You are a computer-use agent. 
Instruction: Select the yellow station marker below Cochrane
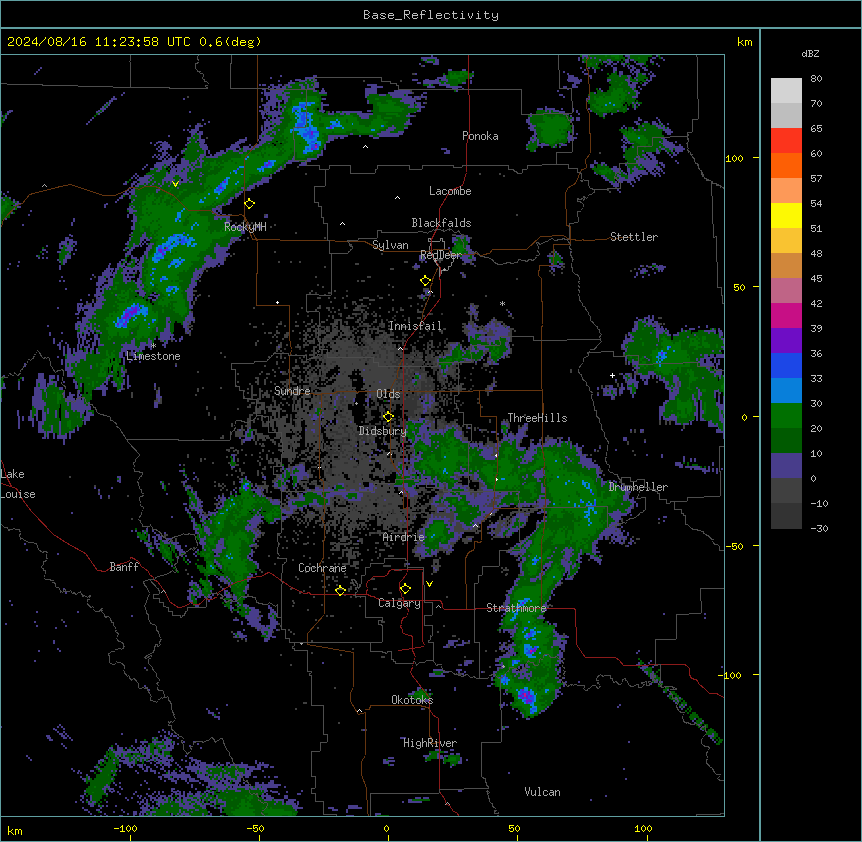tap(340, 590)
